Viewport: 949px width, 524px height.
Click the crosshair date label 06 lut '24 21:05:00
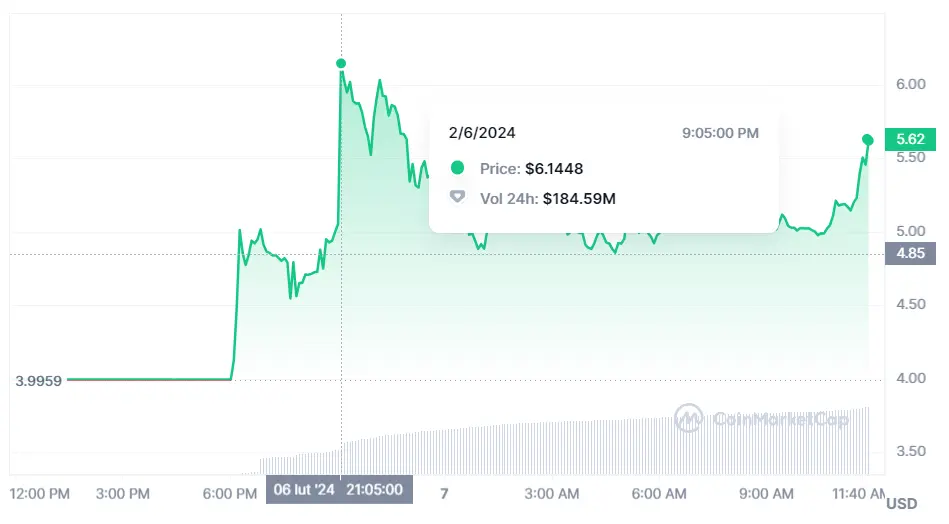click(339, 490)
